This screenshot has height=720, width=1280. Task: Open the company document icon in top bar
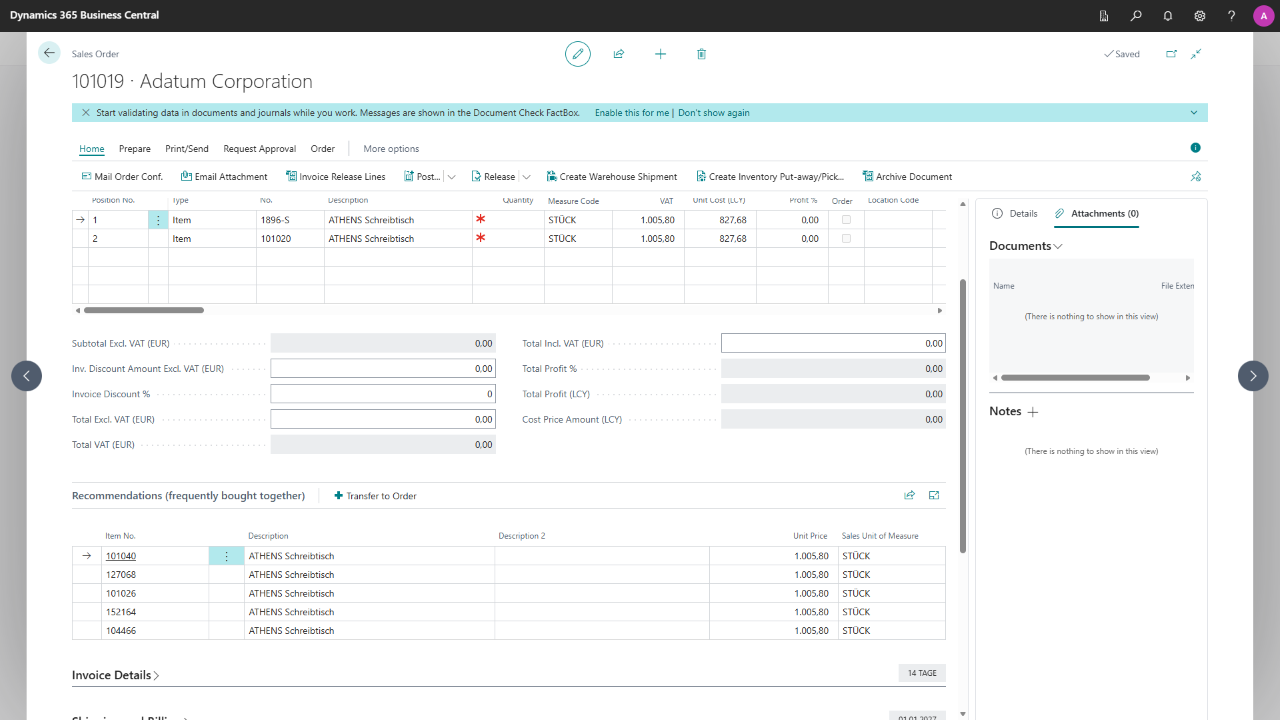(x=1104, y=16)
